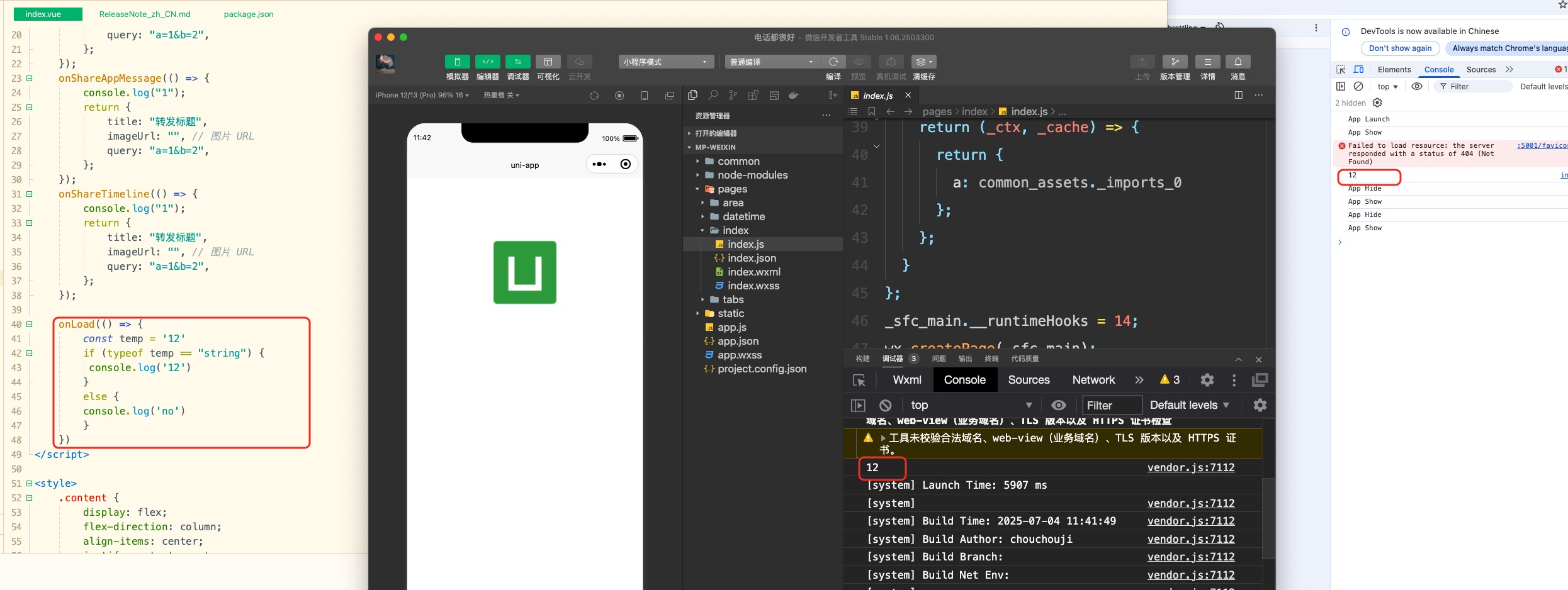
Task: Expand the node-modules folder
Action: click(x=752, y=175)
